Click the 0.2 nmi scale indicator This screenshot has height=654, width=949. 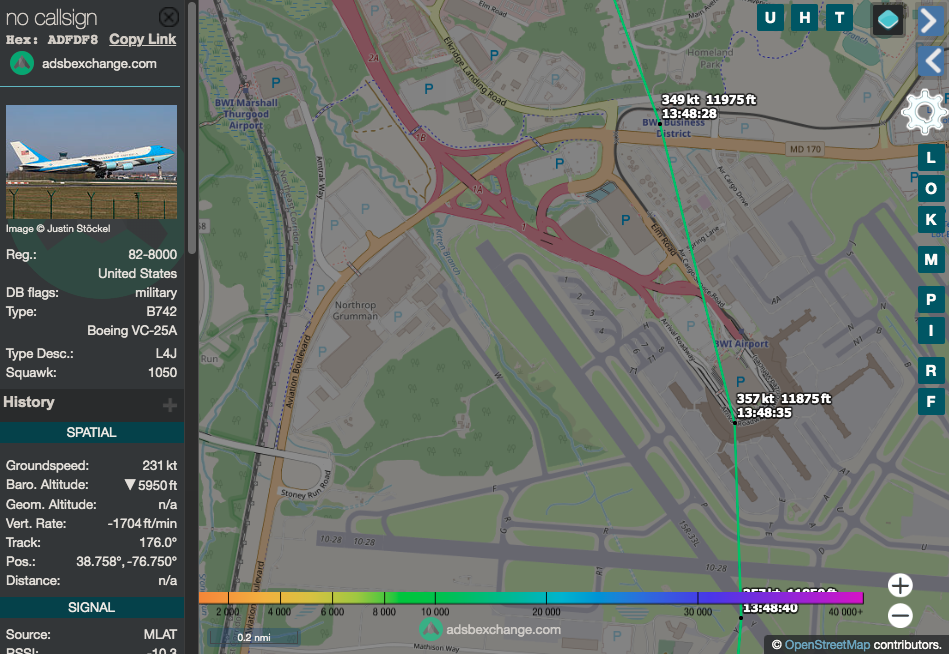(254, 637)
